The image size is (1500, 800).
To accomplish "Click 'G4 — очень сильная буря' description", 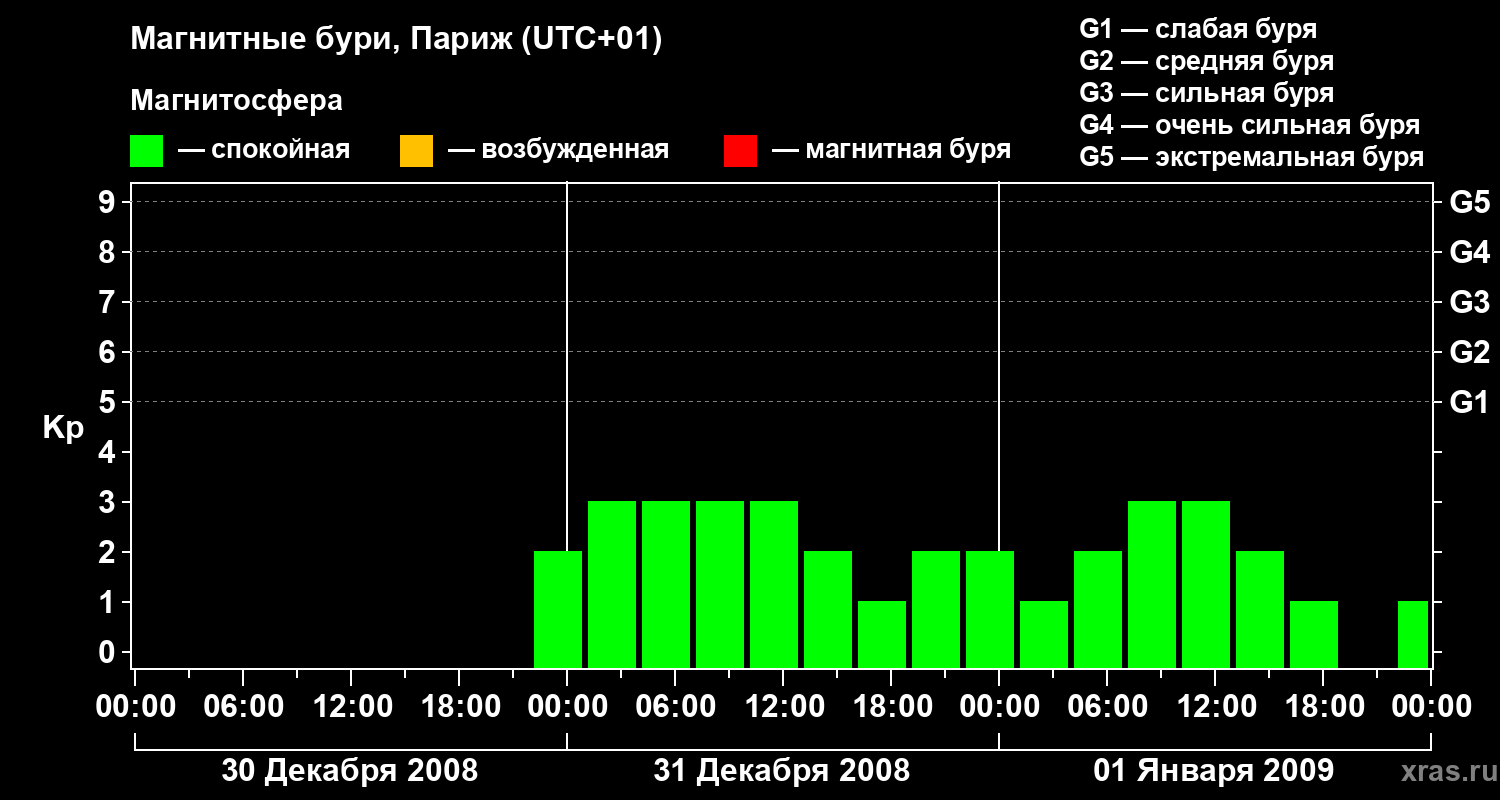I will click(1249, 125).
